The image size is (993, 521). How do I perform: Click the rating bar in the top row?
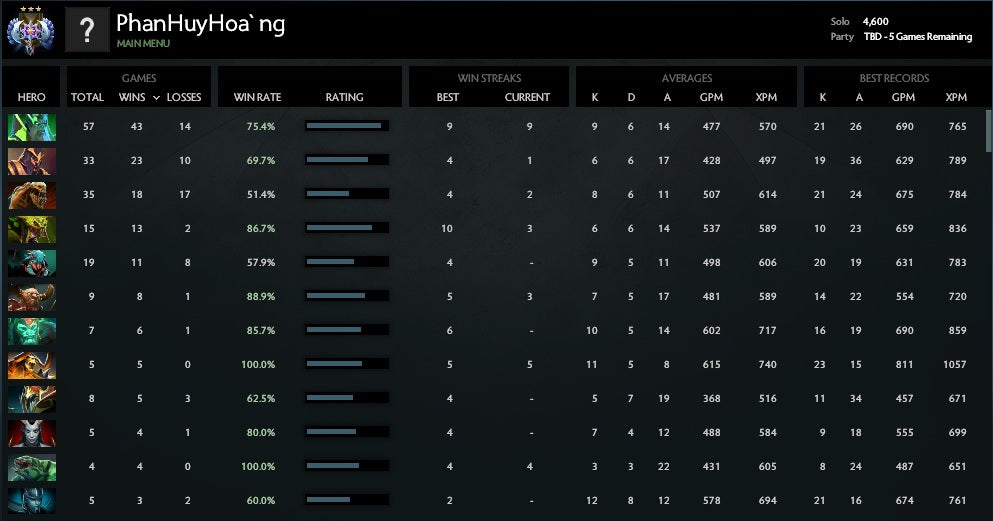click(346, 126)
